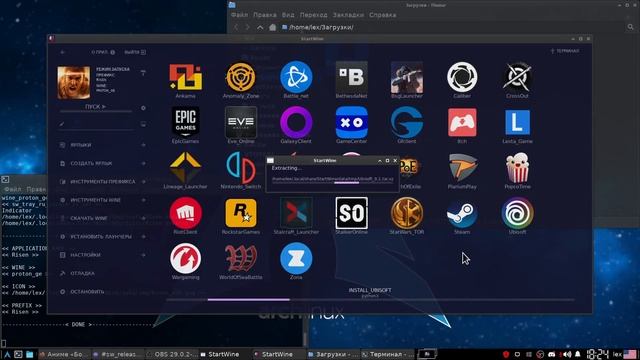Viewport: 640px width, 360px height.
Task: Expand the ИНСТРУМЕНТЫ ПРЕФИКСА section arrow
Action: tap(144, 182)
